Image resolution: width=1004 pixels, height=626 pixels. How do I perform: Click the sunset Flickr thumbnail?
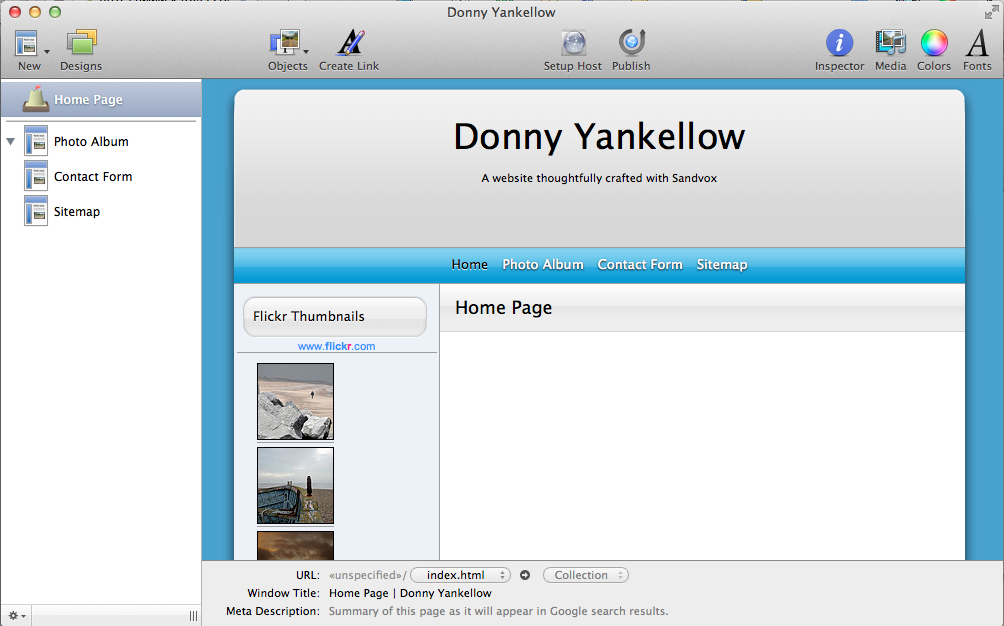(295, 545)
